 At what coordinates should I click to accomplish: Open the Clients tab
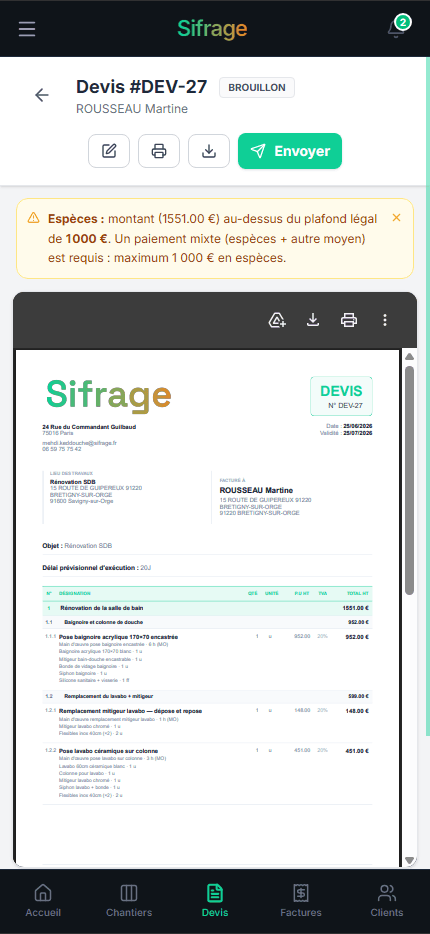tap(387, 901)
